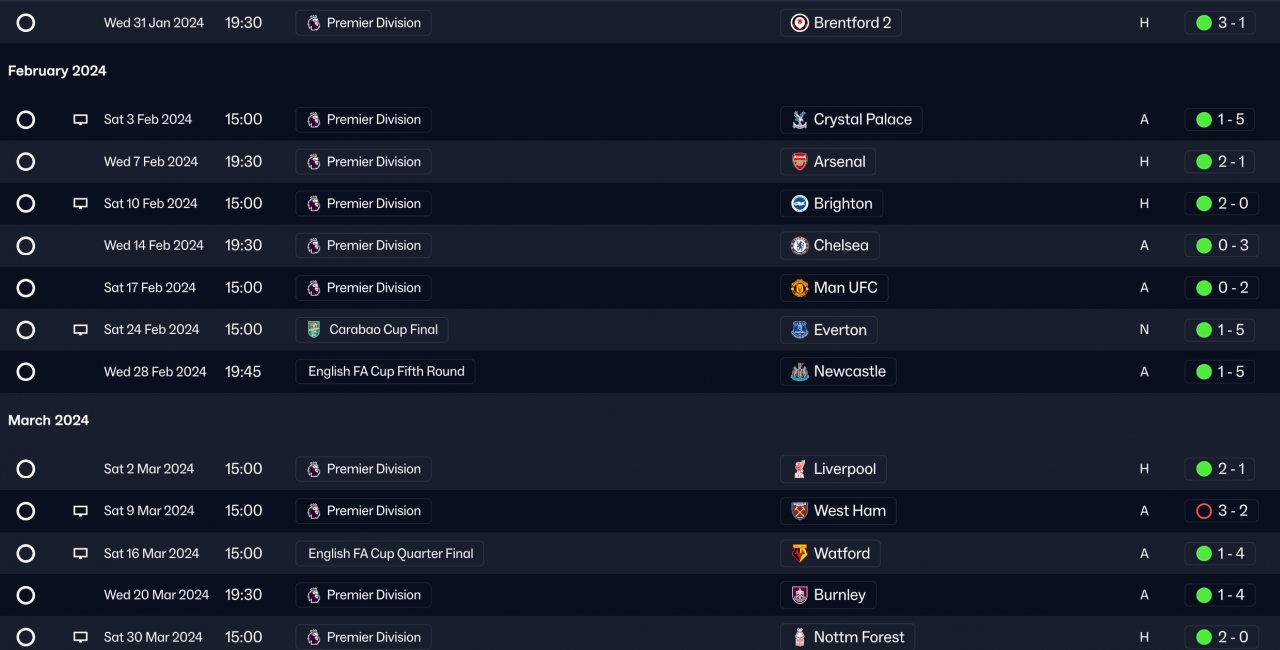Open English FA Cup Quarter Final competition
This screenshot has width=1280, height=650.
click(x=390, y=554)
